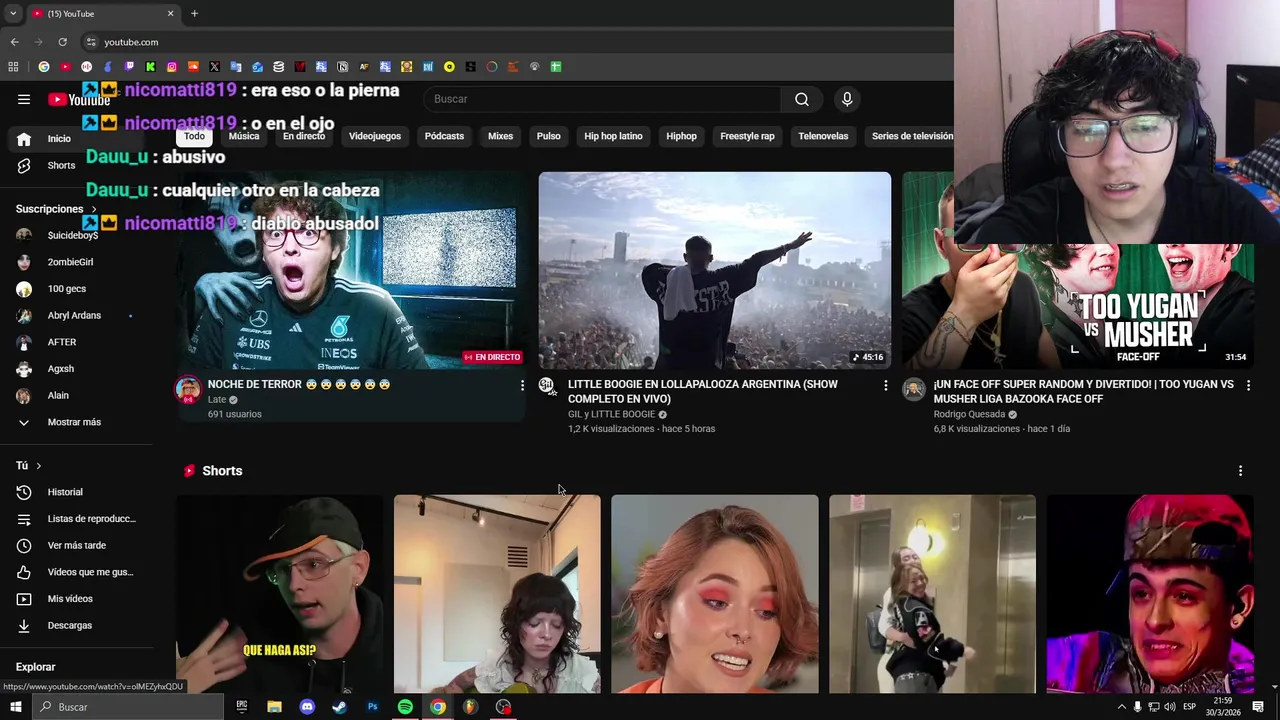Open the Google bookmark icon
This screenshot has height=720, width=1280.
click(44, 67)
